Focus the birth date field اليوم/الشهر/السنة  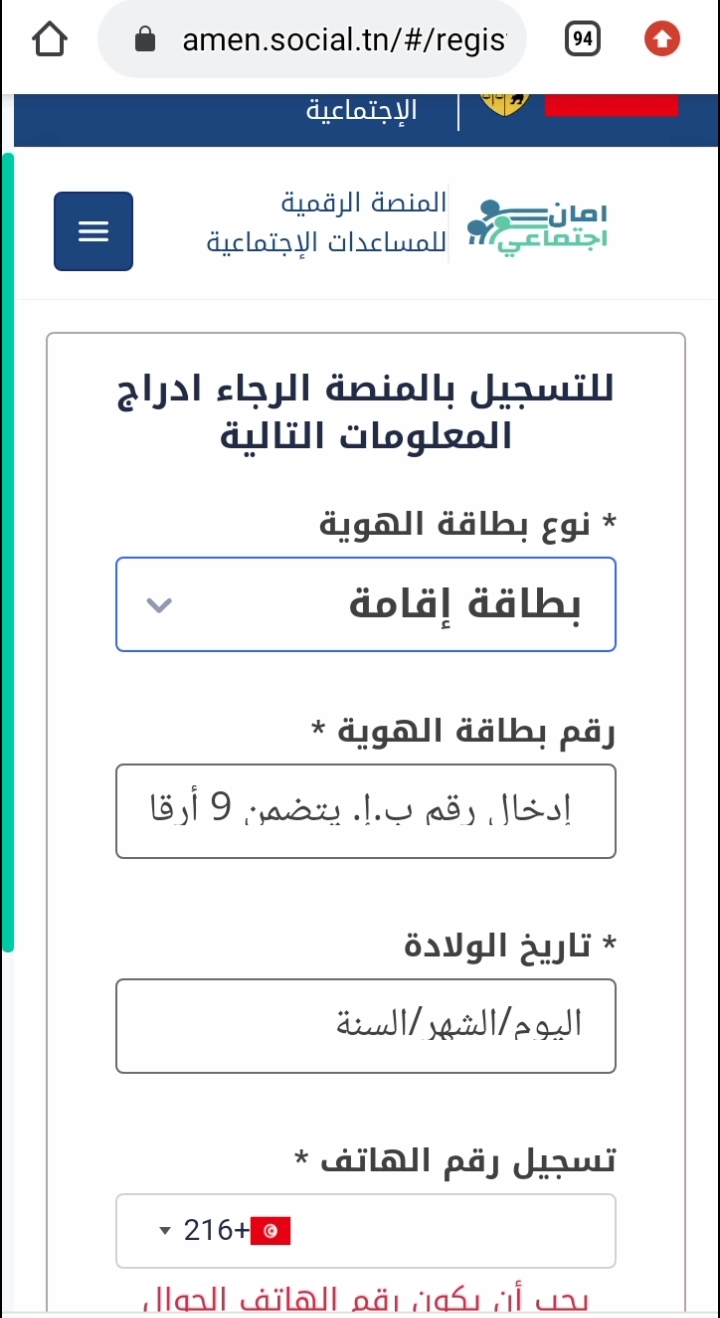pyautogui.click(x=366, y=1026)
